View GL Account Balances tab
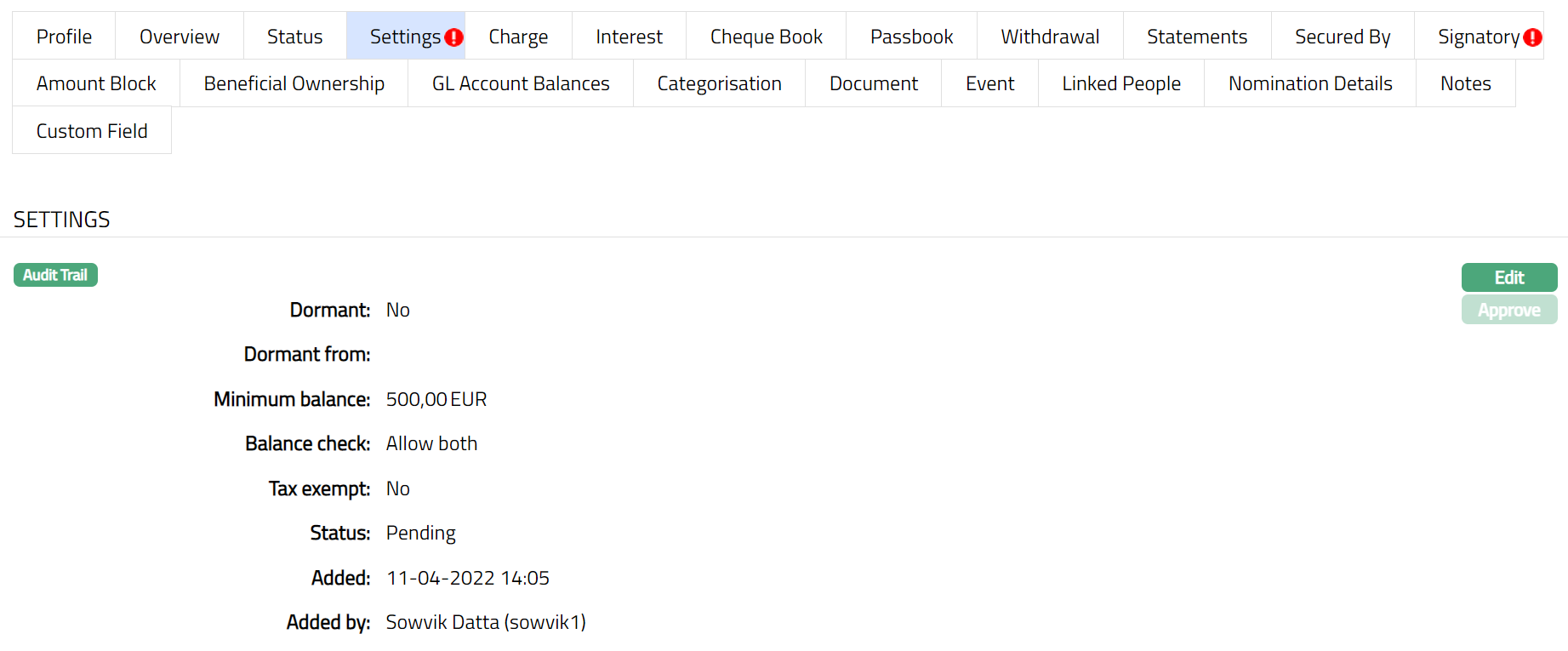The height and width of the screenshot is (651, 1568). tap(521, 83)
